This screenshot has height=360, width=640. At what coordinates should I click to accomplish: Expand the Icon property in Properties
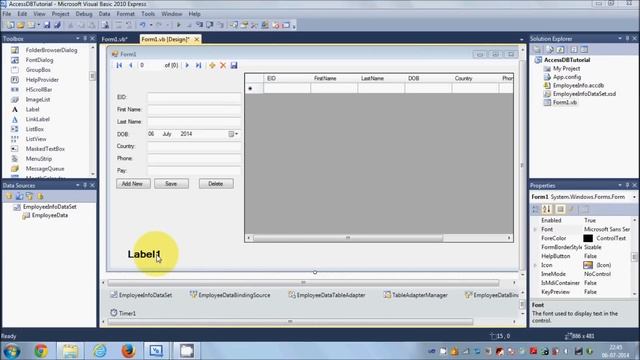535,265
